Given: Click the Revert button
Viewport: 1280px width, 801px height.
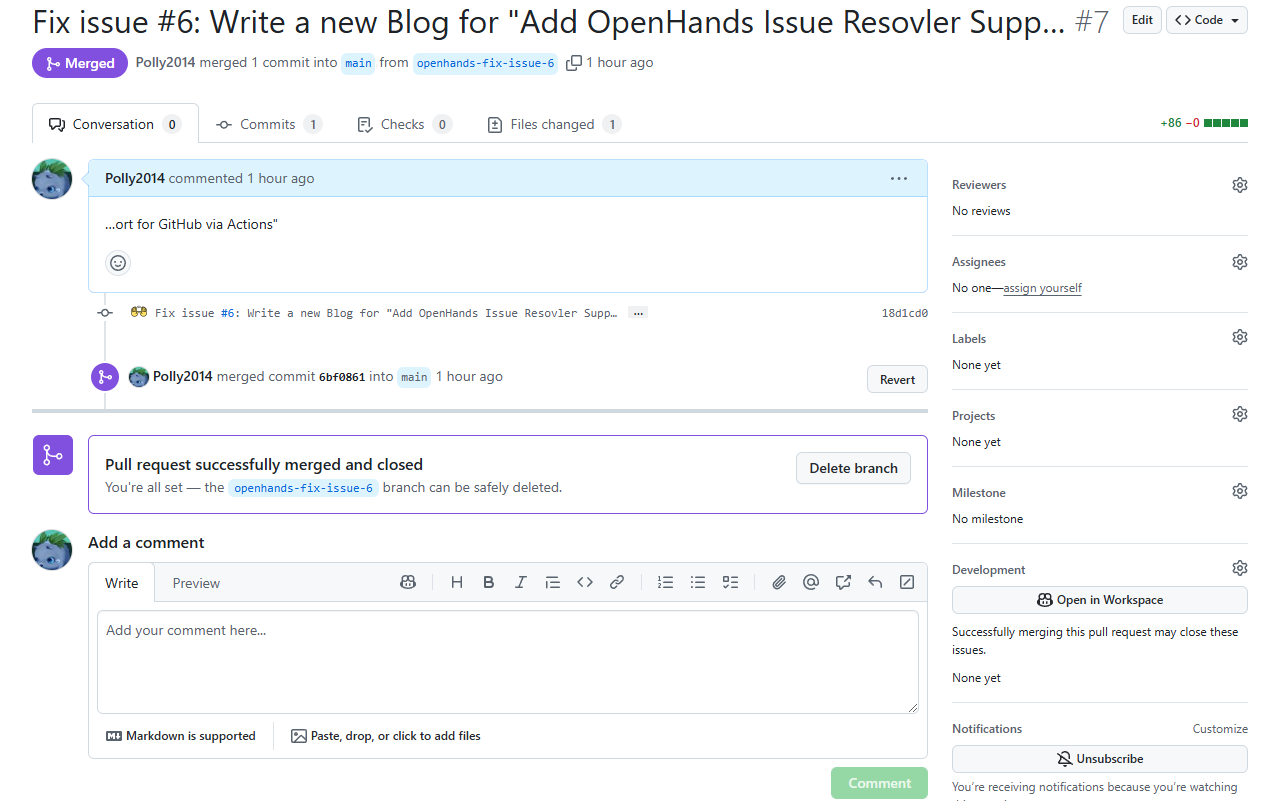Looking at the screenshot, I should pyautogui.click(x=897, y=379).
